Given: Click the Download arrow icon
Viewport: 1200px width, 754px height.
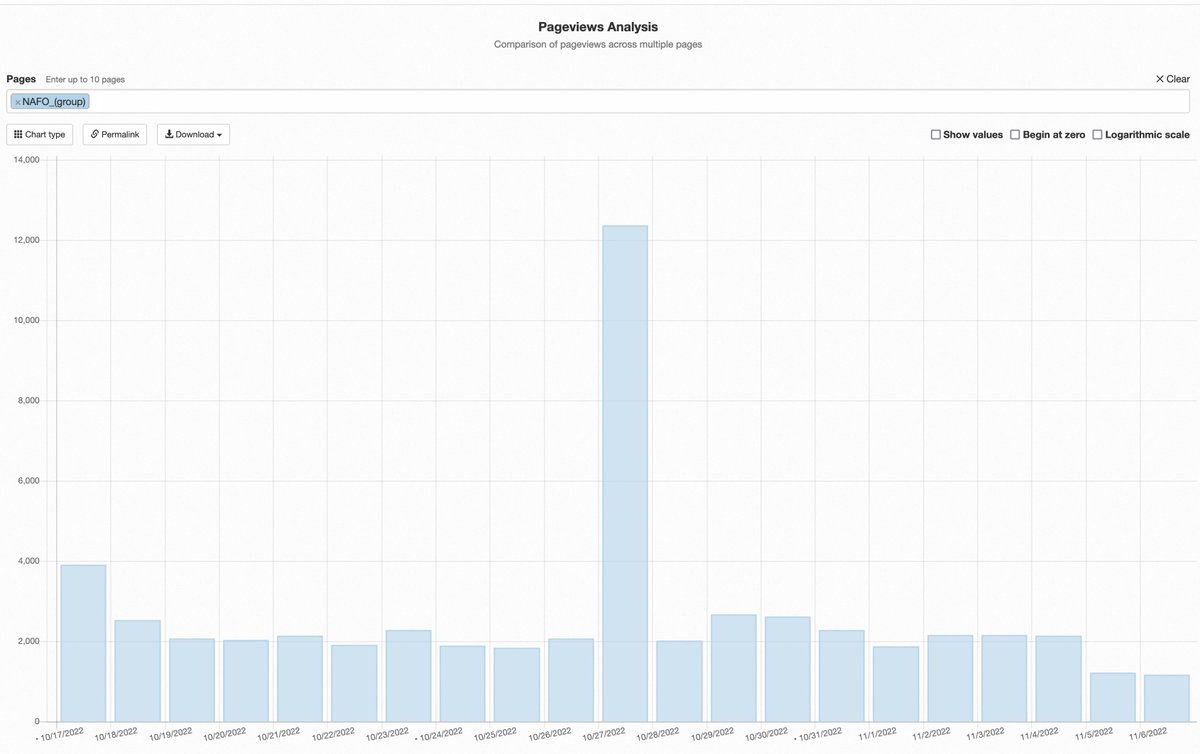Looking at the screenshot, I should click(x=169, y=134).
